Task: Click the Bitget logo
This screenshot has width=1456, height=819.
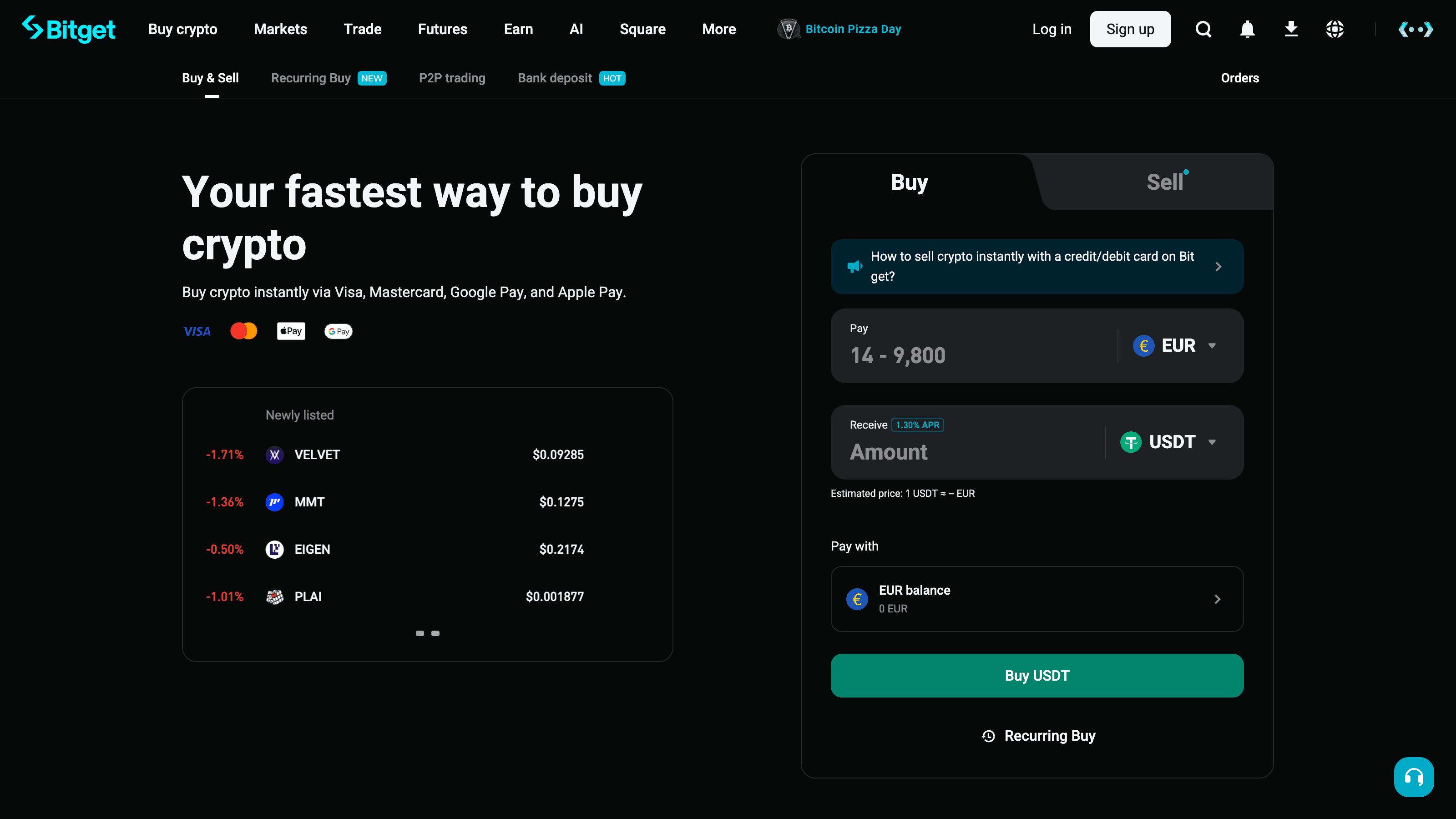Action: click(68, 29)
